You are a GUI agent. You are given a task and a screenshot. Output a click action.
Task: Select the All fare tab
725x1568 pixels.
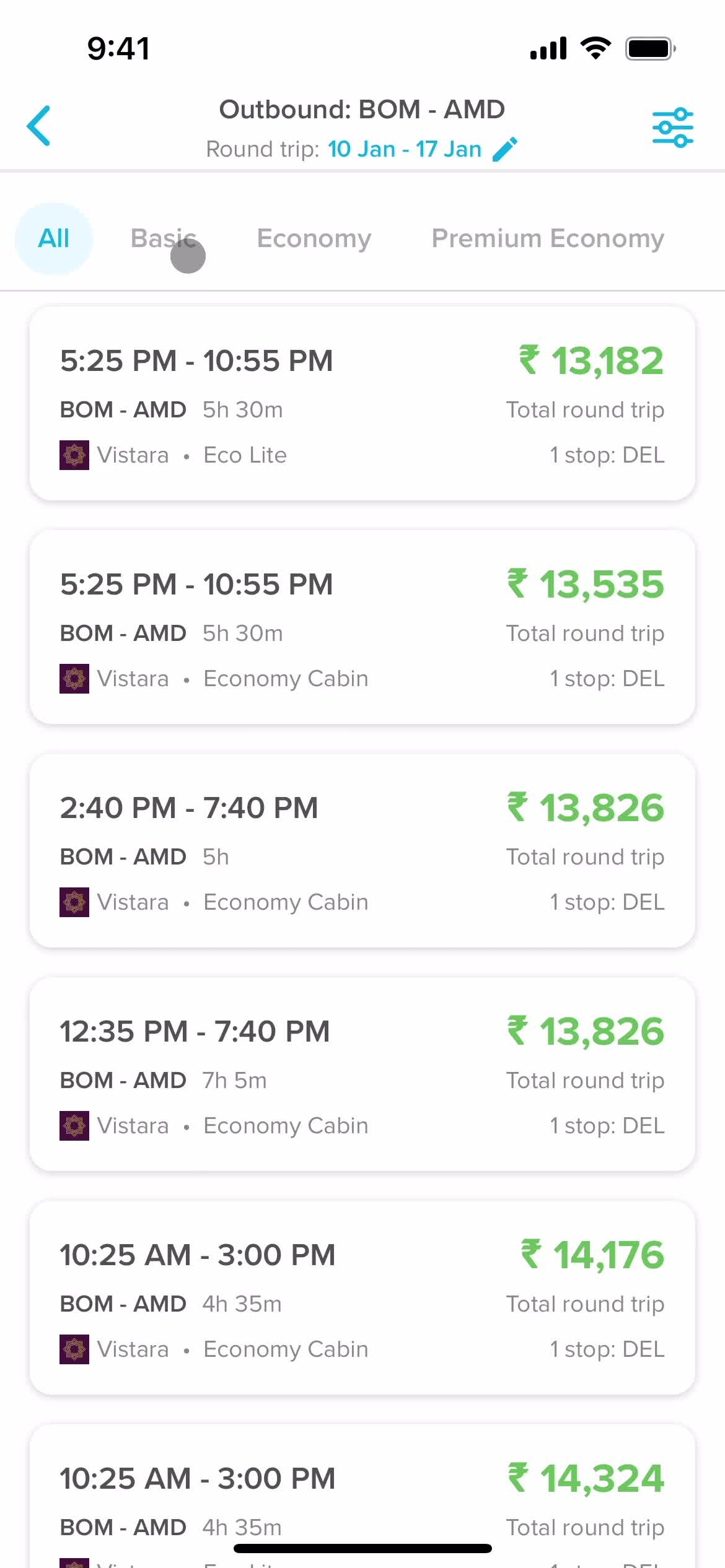click(54, 238)
